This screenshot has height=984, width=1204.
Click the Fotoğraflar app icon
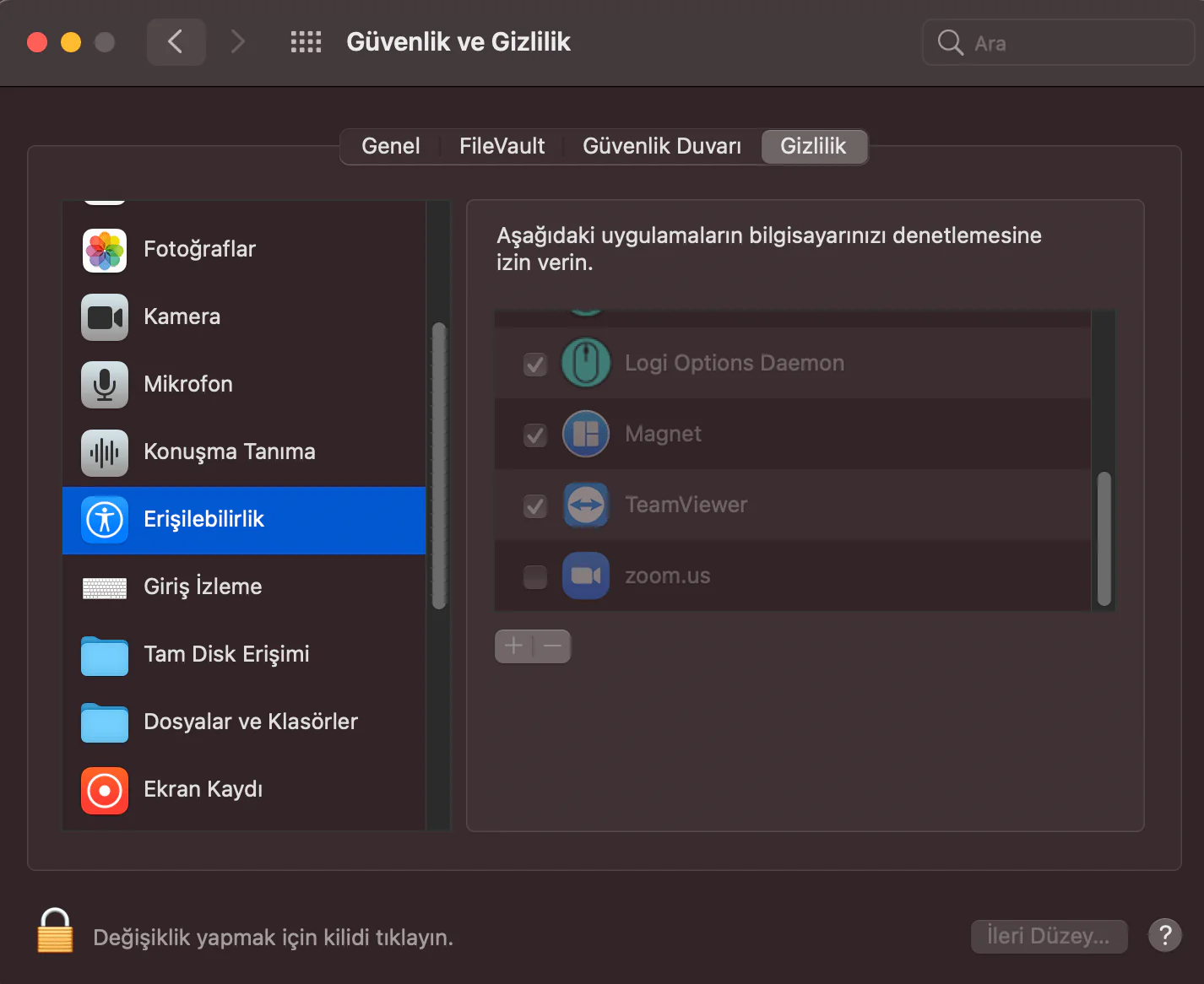(x=105, y=250)
